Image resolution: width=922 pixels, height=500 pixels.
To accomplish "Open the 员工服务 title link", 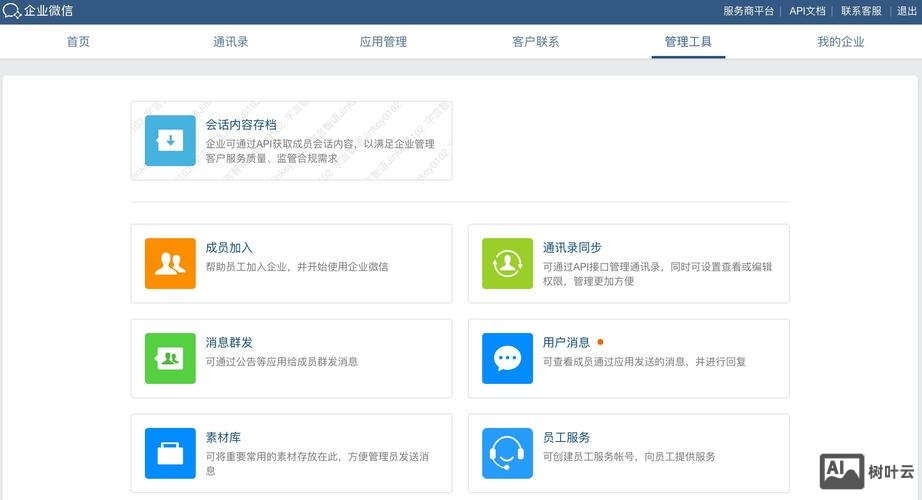I will pyautogui.click(x=566, y=438).
